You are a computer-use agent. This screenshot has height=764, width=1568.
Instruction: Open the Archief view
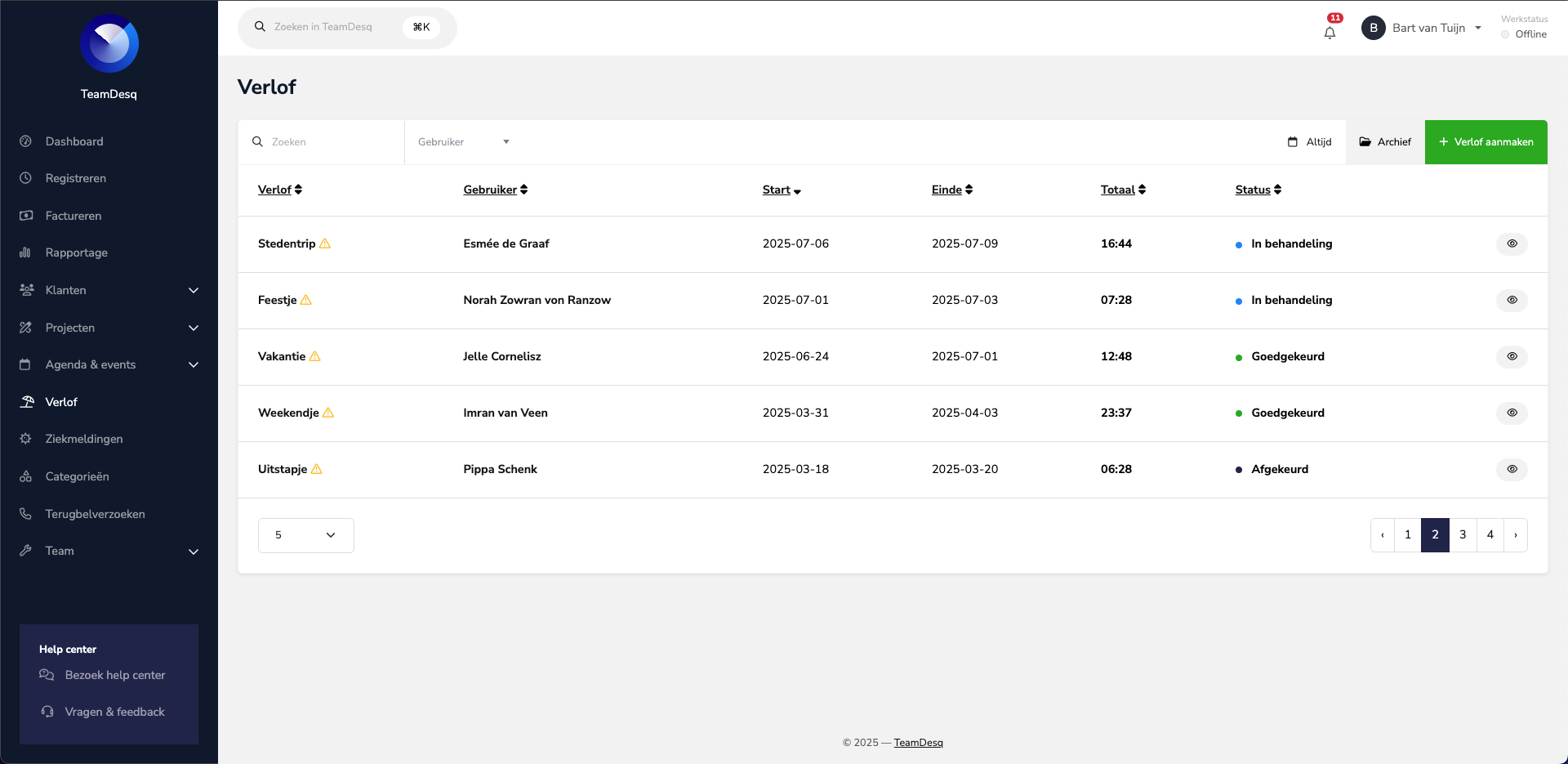(x=1385, y=142)
